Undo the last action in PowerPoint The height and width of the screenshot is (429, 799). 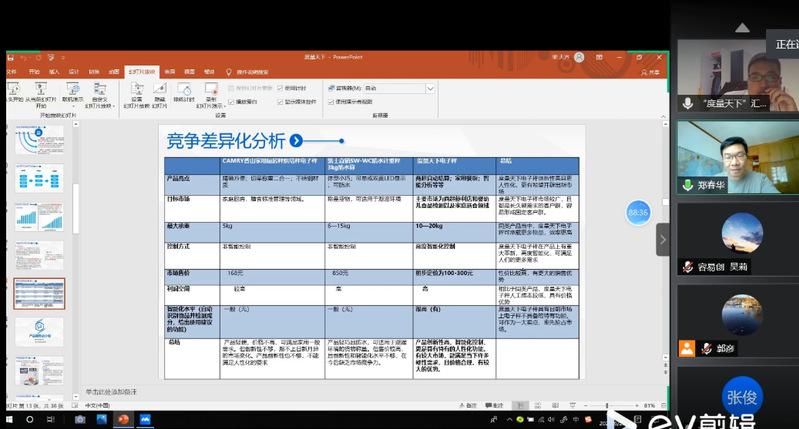click(23, 58)
